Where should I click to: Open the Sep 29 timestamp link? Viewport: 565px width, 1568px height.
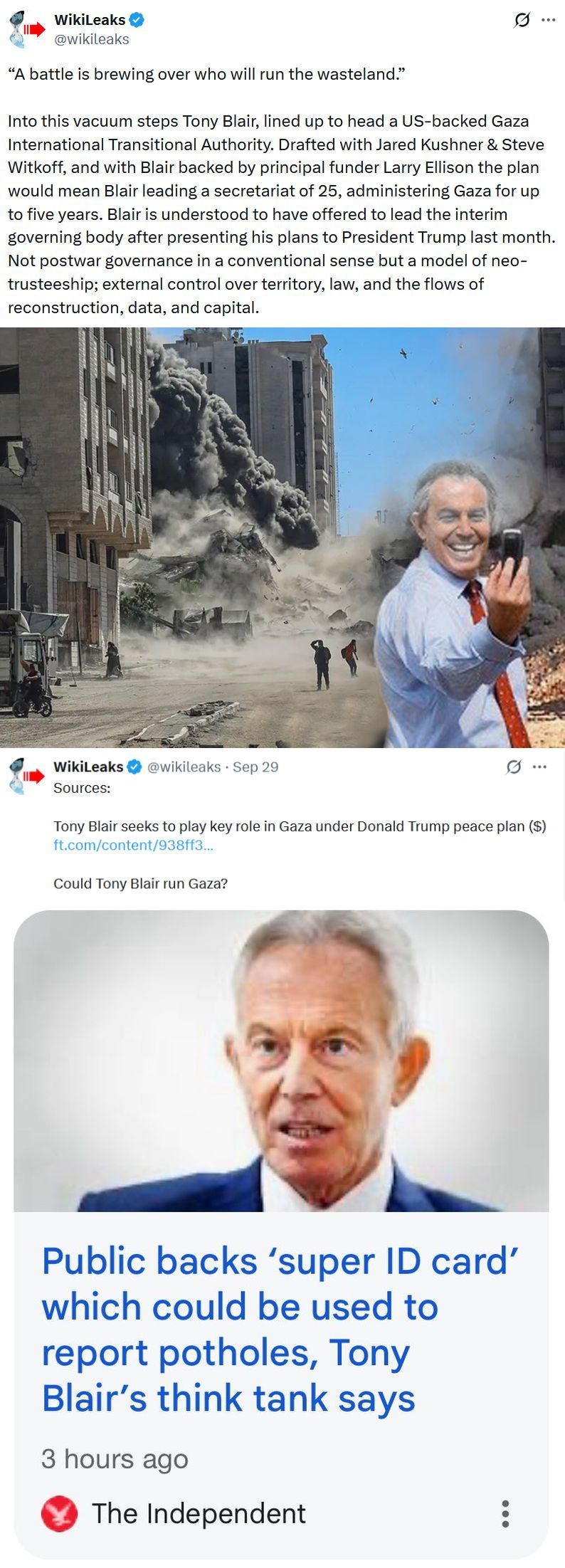coord(255,767)
